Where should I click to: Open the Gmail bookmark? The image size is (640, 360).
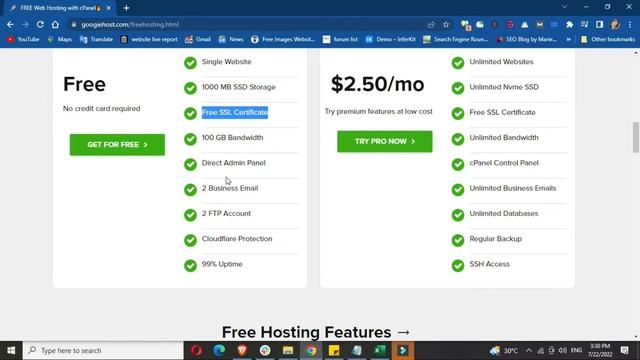pos(198,39)
